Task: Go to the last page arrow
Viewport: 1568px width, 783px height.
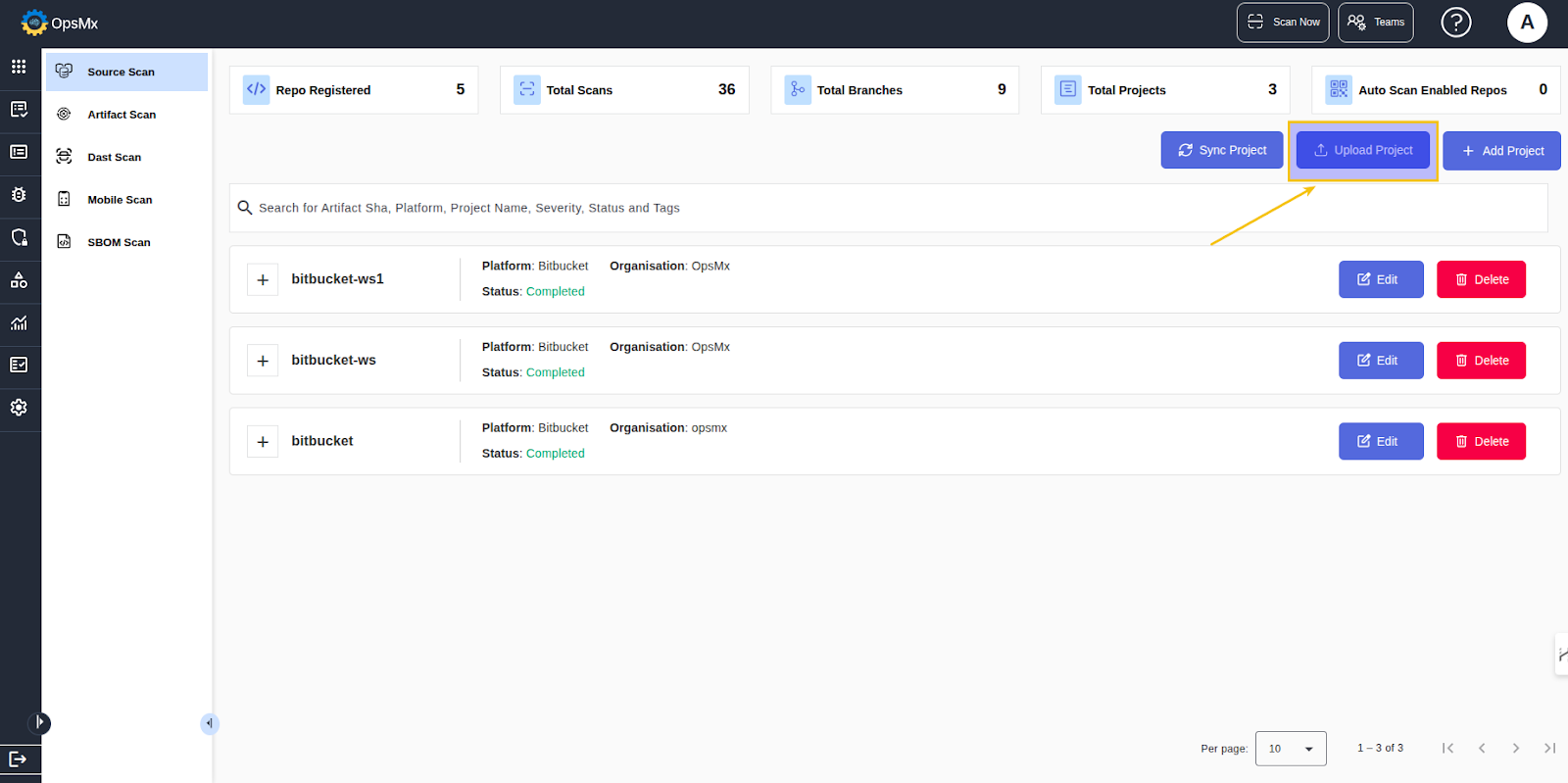Action: pyautogui.click(x=1549, y=748)
